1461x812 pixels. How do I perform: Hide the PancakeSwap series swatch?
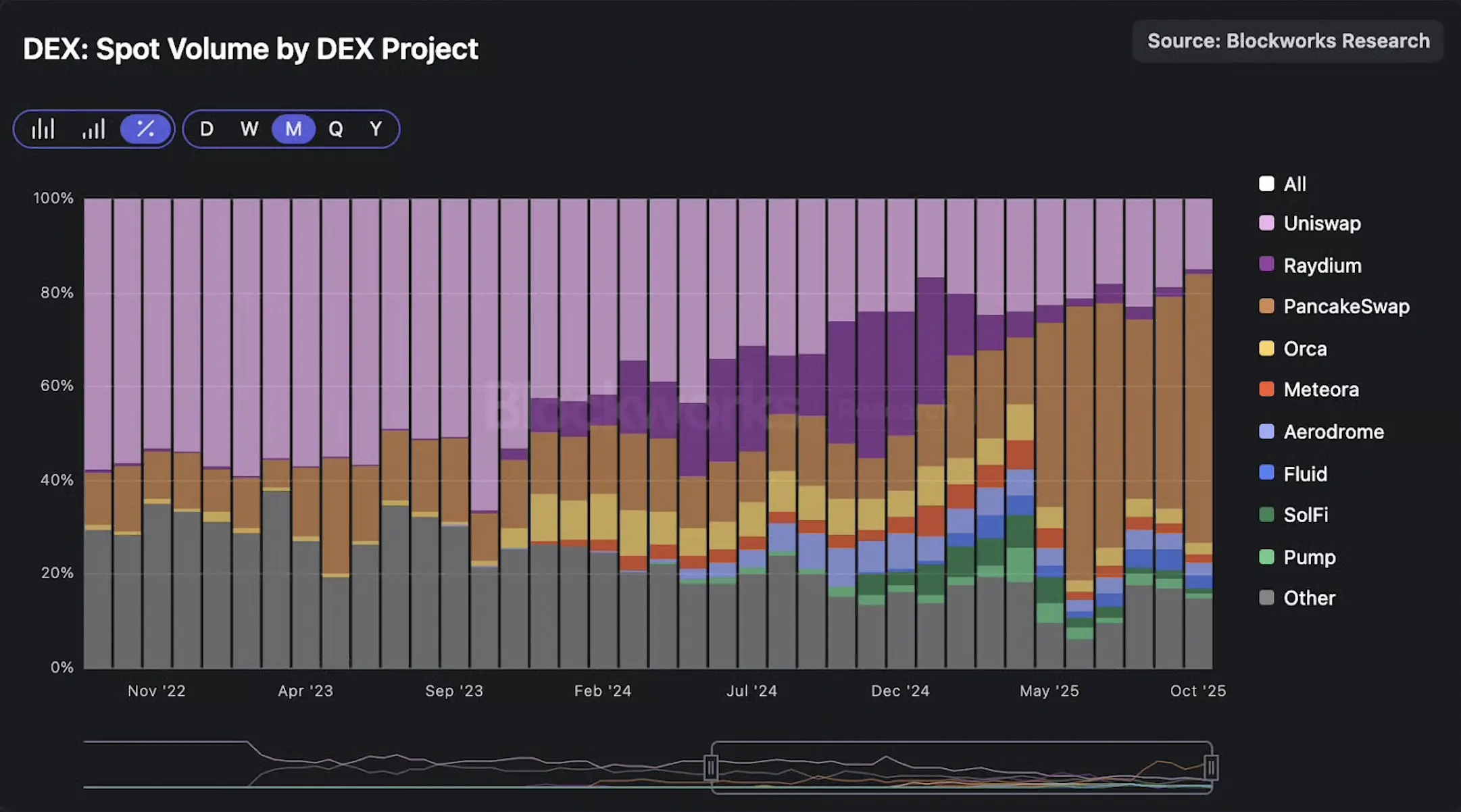tap(1266, 306)
